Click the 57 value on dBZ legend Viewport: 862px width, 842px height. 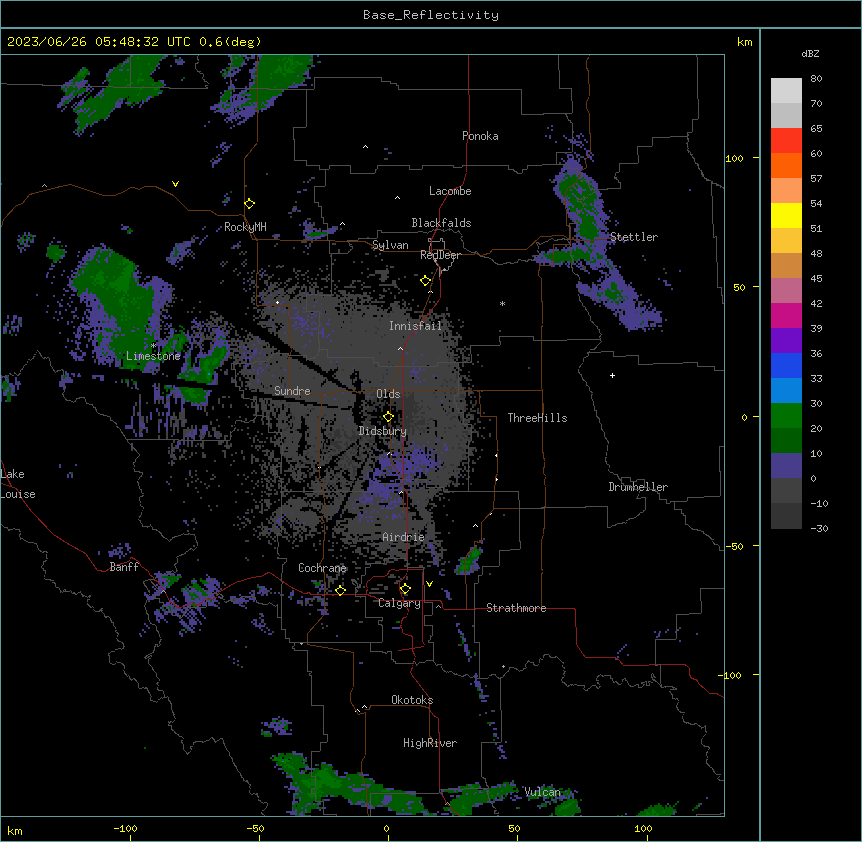point(816,179)
